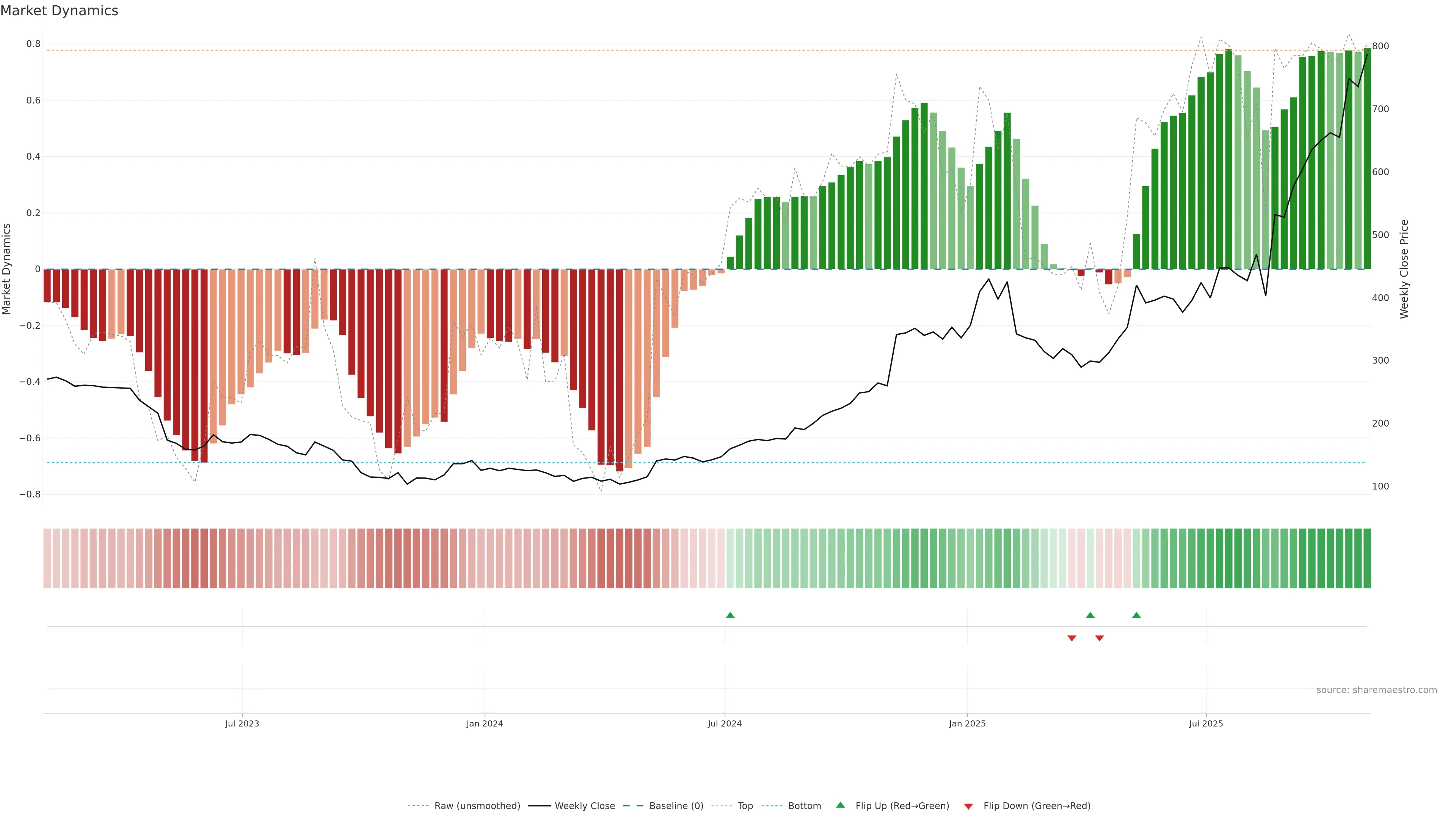Click the Jan 2025 x-axis label
The width and height of the screenshot is (1456, 819).
coord(967,723)
